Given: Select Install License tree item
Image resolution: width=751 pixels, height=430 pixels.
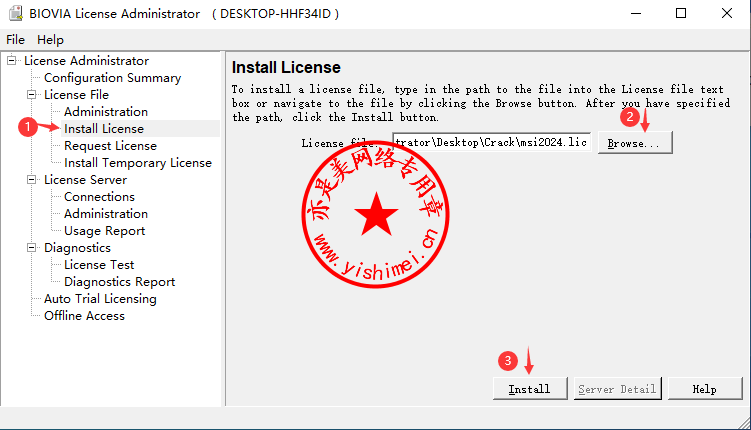Looking at the screenshot, I should click(x=103, y=129).
